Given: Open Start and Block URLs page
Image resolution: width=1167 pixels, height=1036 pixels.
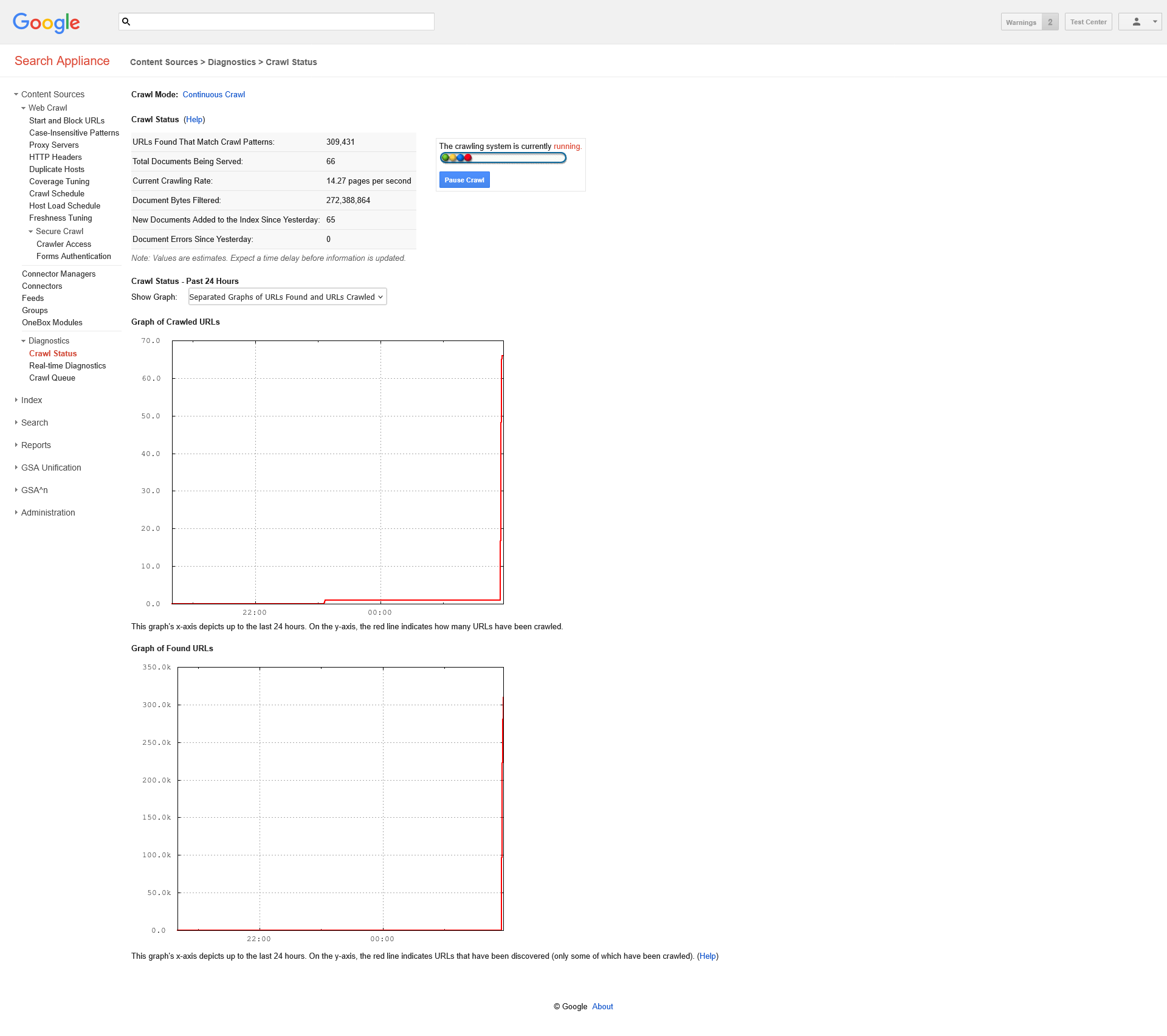Looking at the screenshot, I should 67,120.
